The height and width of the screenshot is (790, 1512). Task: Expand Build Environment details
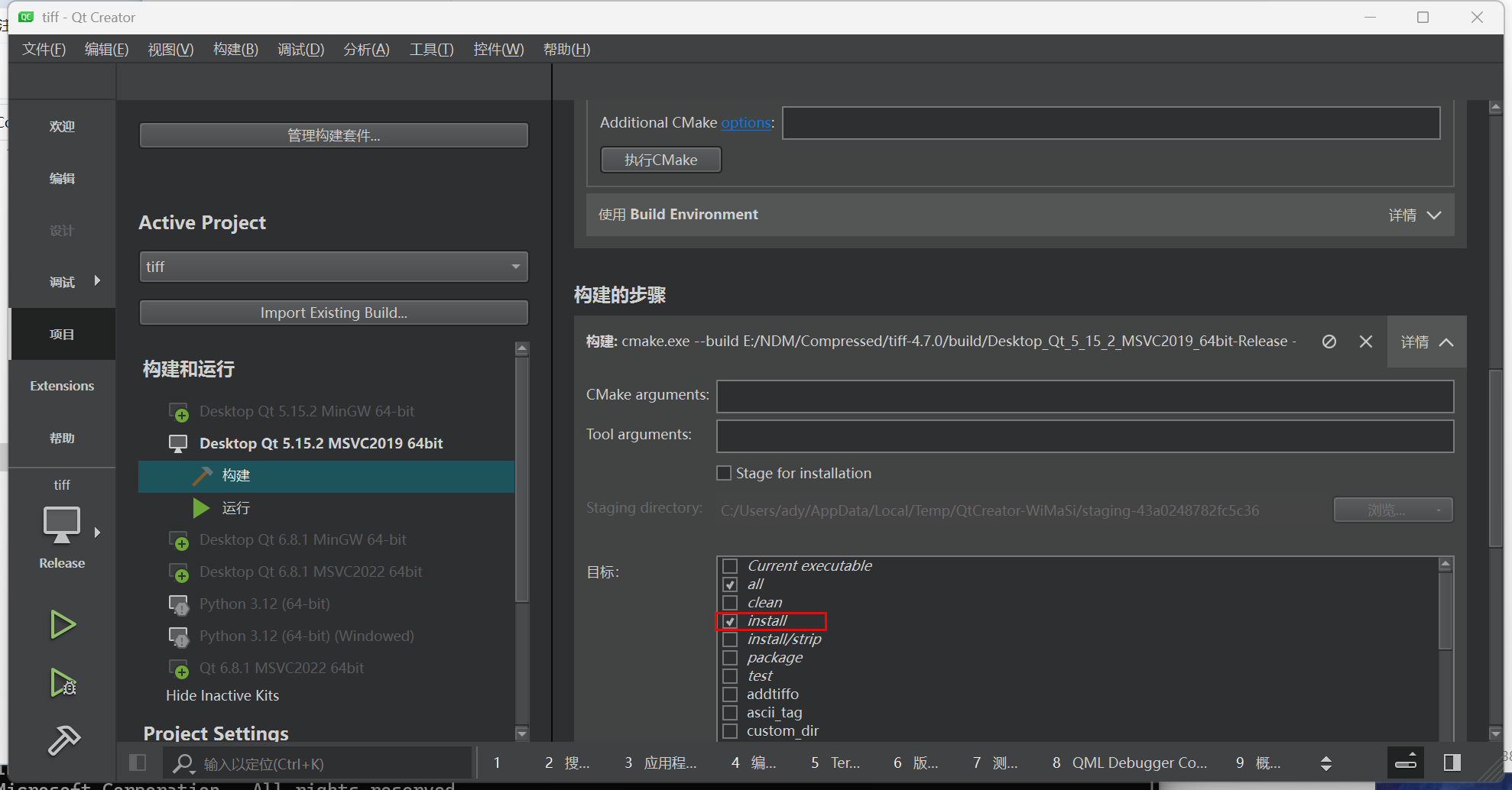coord(1414,215)
